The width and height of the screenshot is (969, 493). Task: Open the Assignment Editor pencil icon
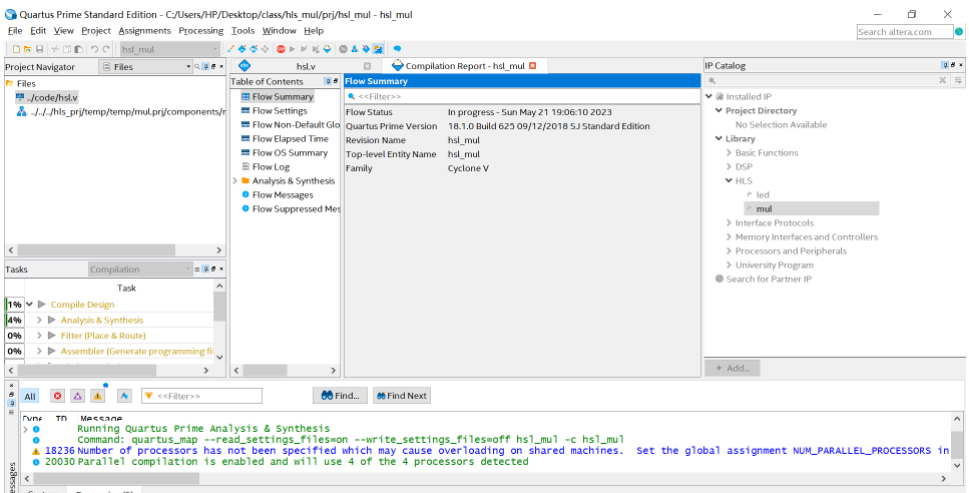pos(231,49)
